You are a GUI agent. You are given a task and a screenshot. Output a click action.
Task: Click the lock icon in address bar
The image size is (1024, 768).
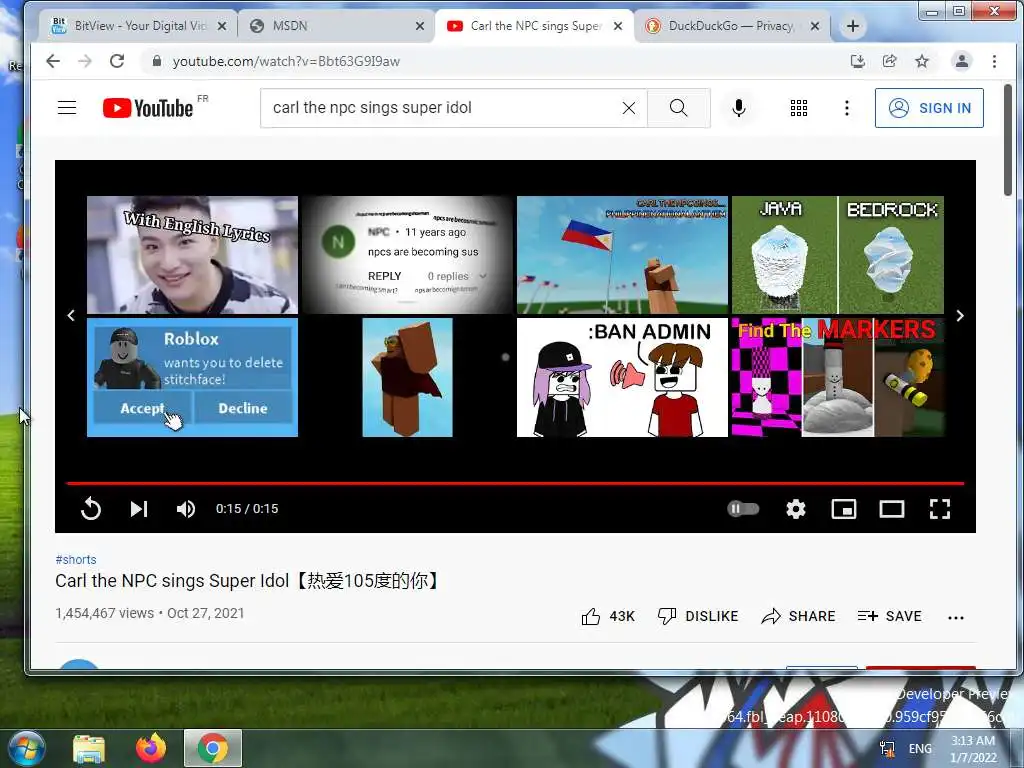[157, 61]
